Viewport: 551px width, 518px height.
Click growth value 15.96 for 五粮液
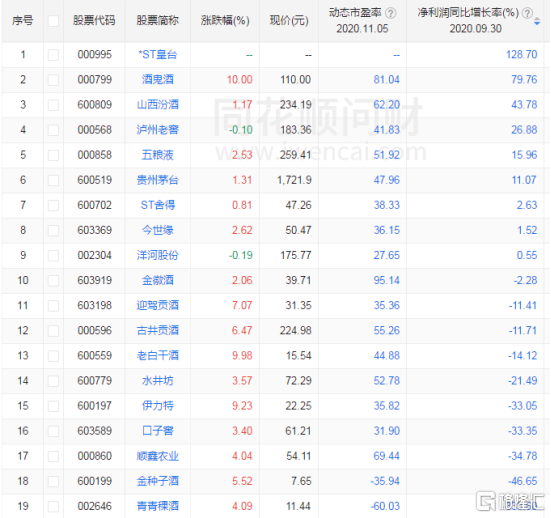pyautogui.click(x=524, y=155)
